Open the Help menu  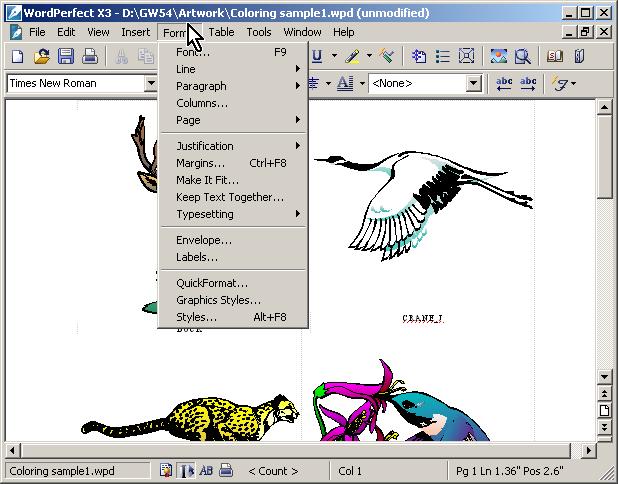[343, 32]
